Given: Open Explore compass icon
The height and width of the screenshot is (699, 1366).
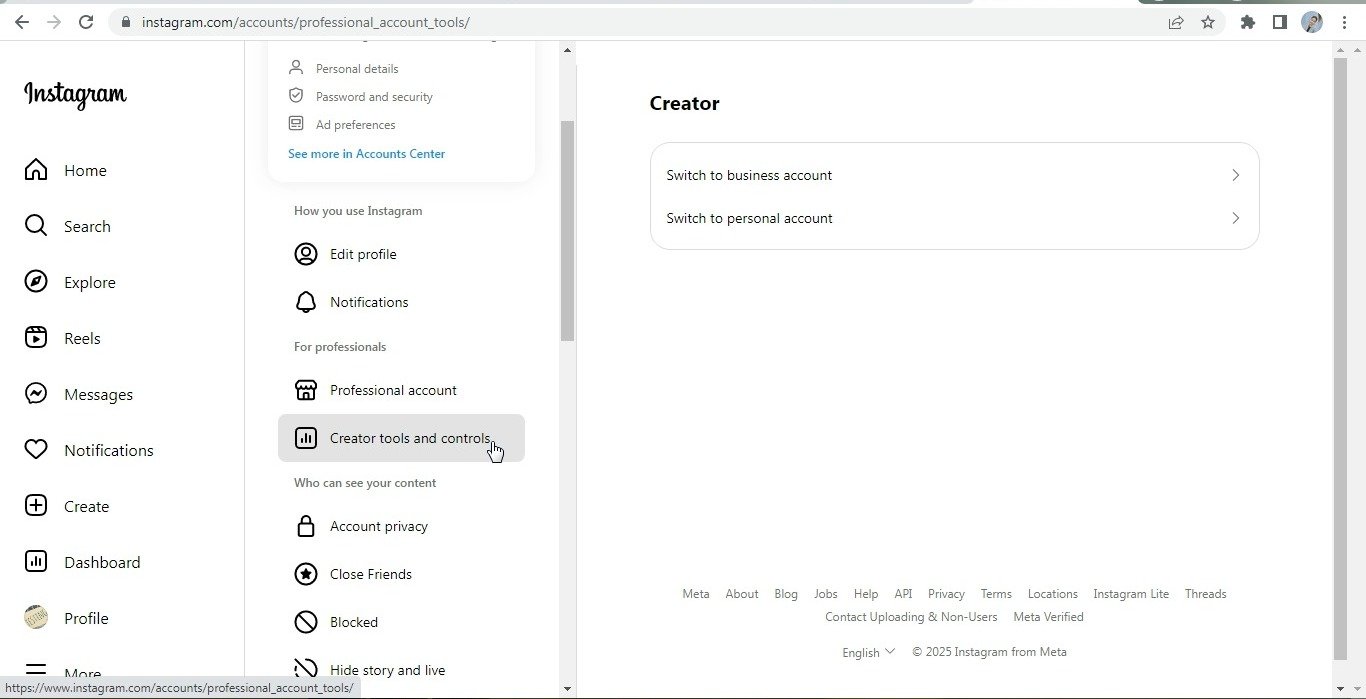Looking at the screenshot, I should coord(36,282).
